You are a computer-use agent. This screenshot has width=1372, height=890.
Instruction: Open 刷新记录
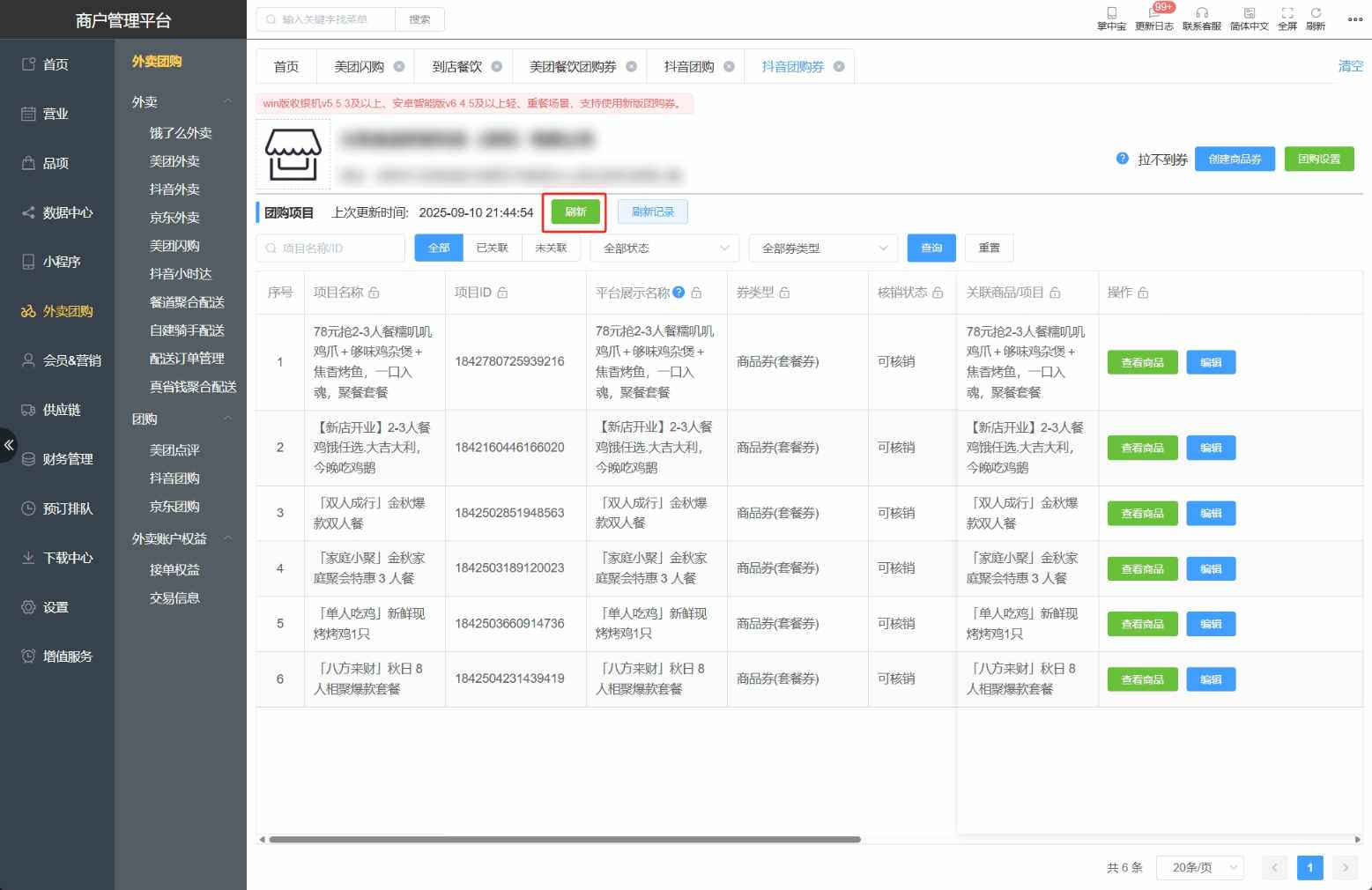(x=653, y=211)
